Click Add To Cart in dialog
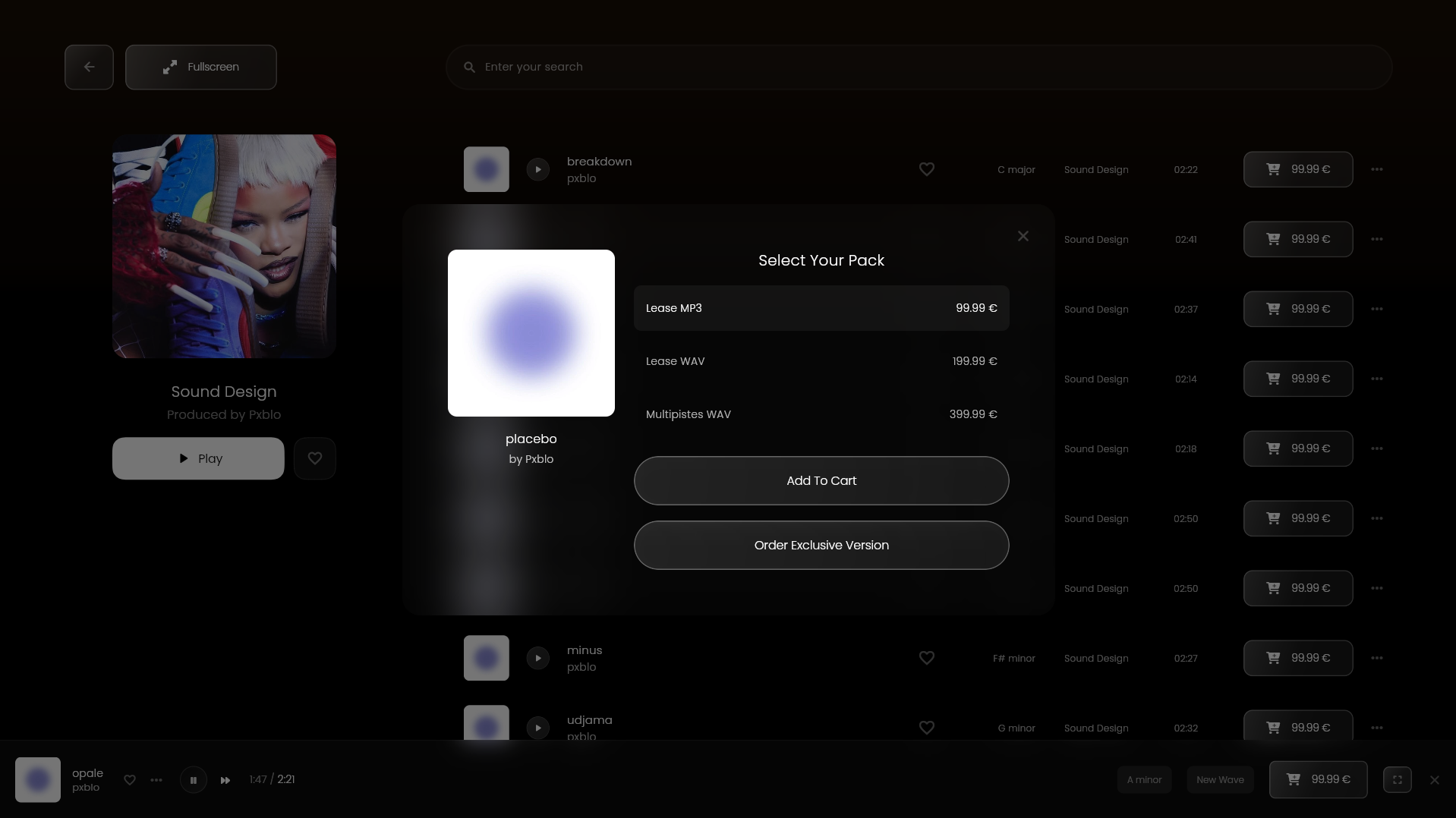 (x=821, y=480)
